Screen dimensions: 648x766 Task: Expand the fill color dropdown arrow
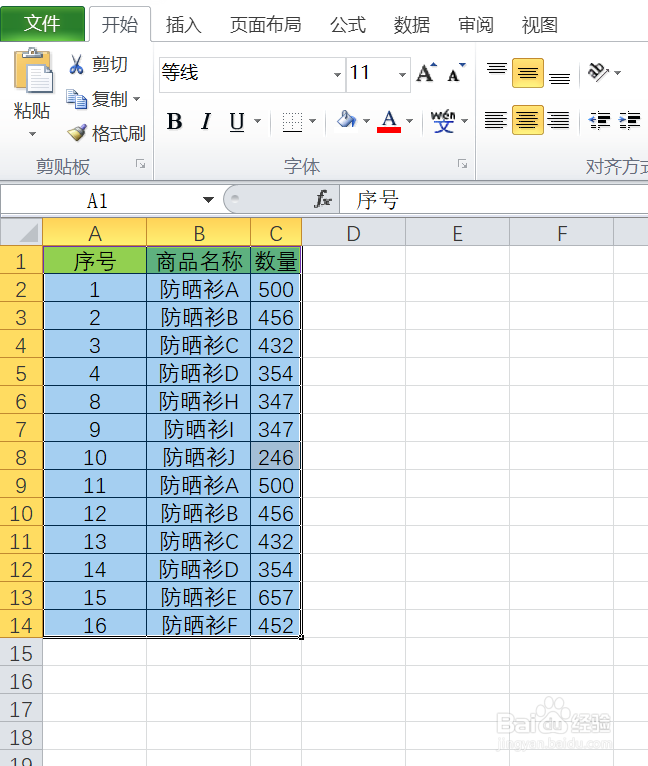coord(366,121)
